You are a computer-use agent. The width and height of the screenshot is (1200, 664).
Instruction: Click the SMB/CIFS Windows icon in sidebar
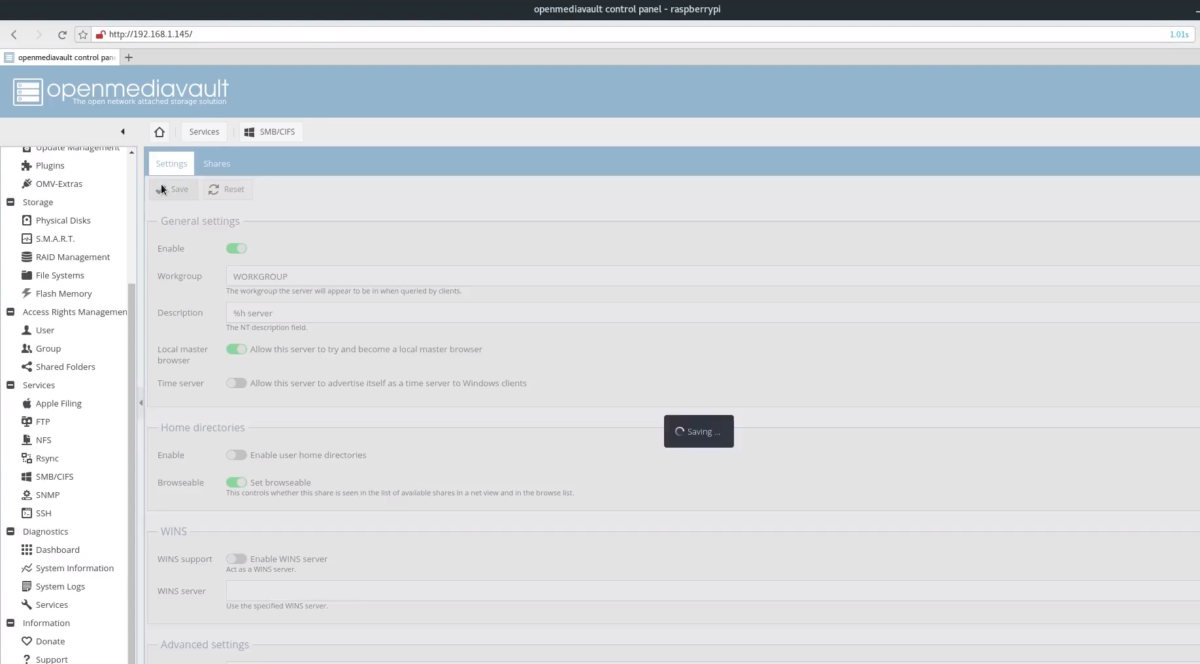click(x=27, y=477)
